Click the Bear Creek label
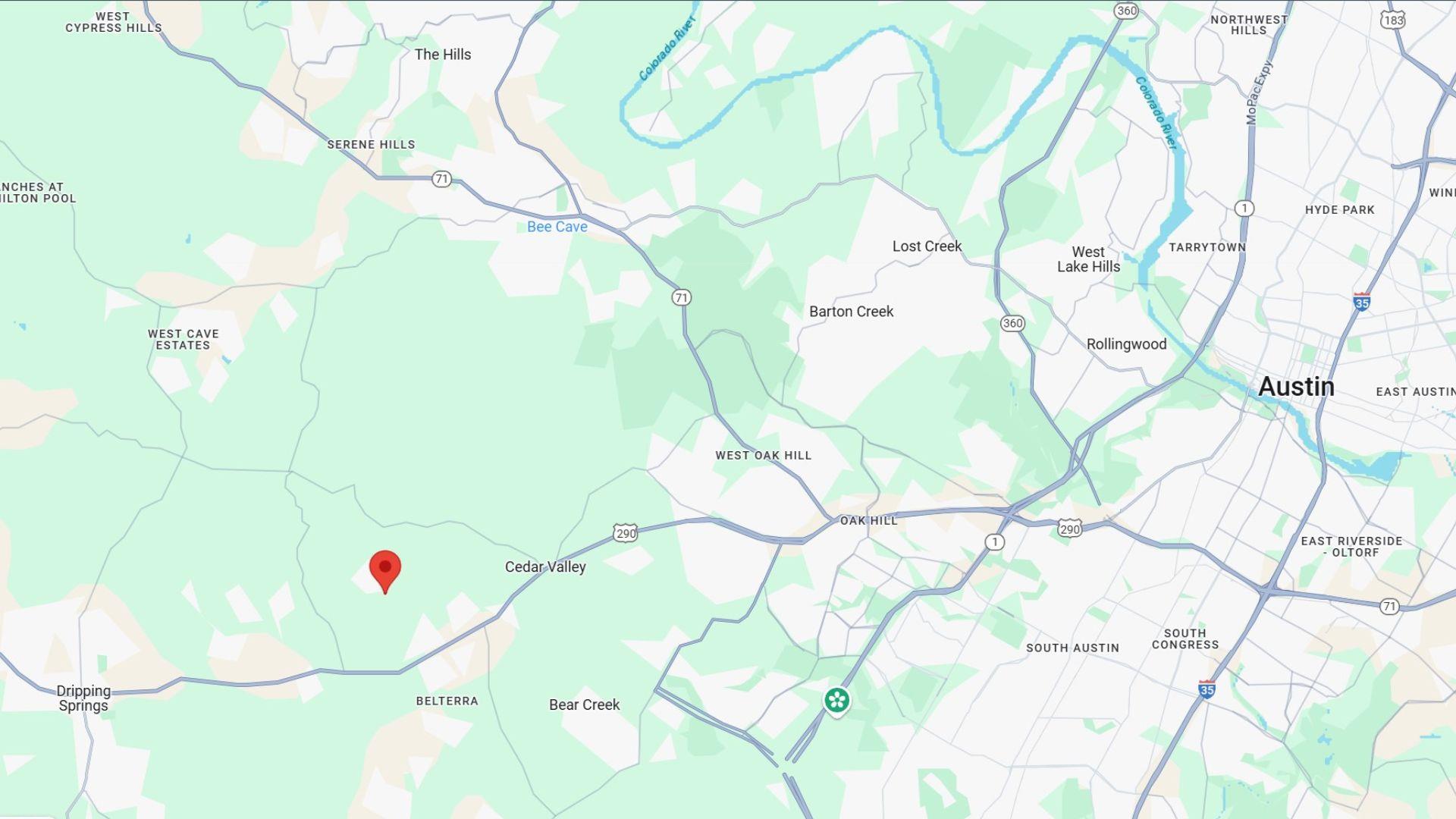This screenshot has height=819, width=1456. pyautogui.click(x=584, y=705)
